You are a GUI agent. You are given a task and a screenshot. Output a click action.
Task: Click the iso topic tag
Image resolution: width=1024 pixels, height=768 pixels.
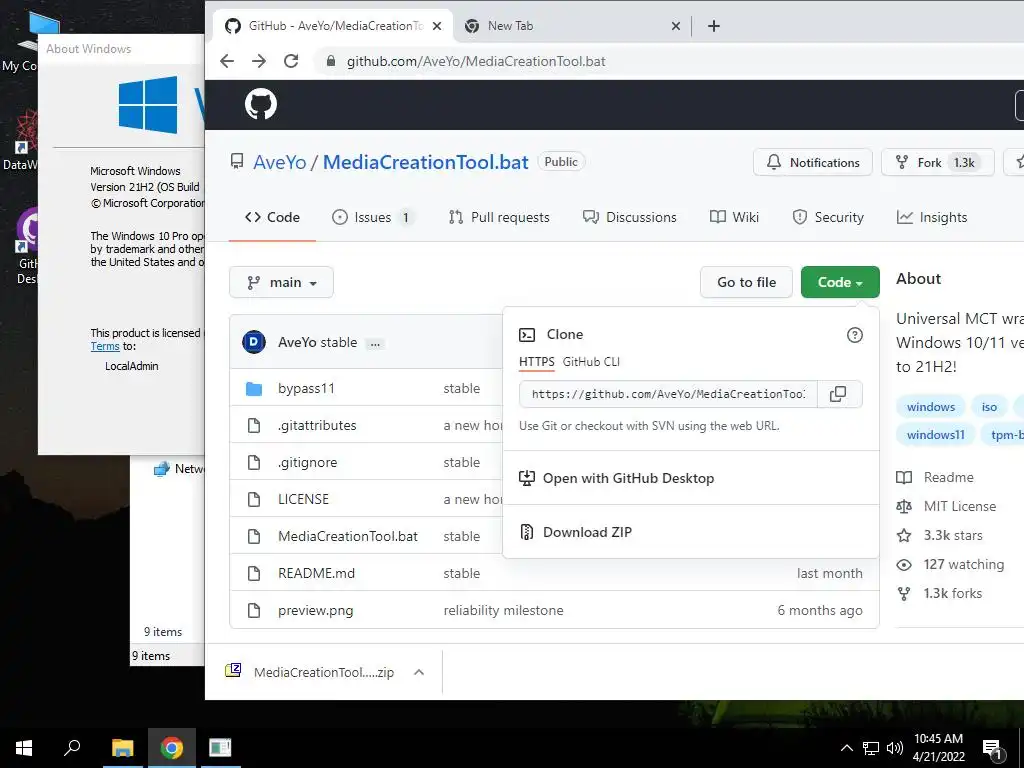pos(989,407)
